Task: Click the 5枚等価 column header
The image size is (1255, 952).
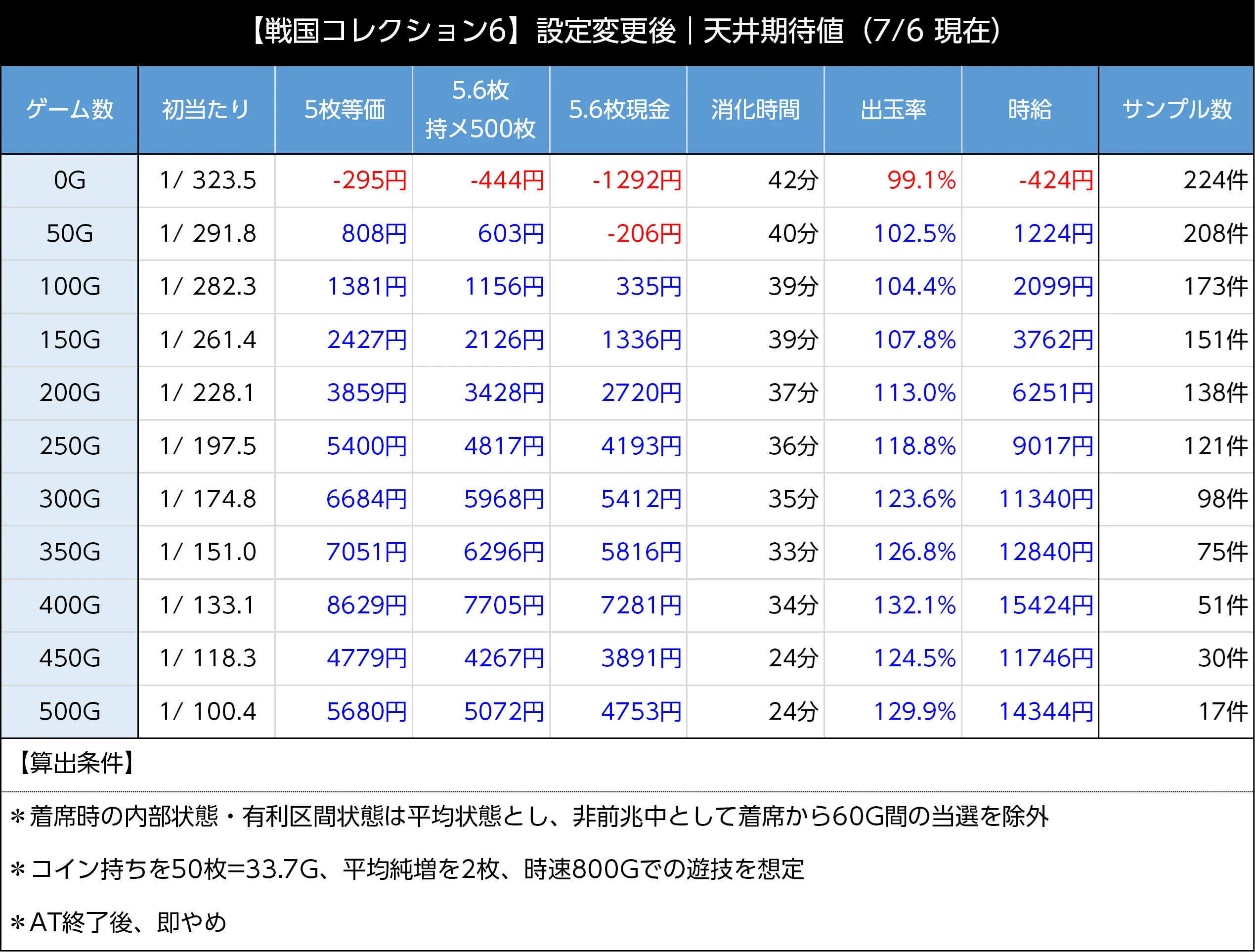Action: tap(344, 110)
